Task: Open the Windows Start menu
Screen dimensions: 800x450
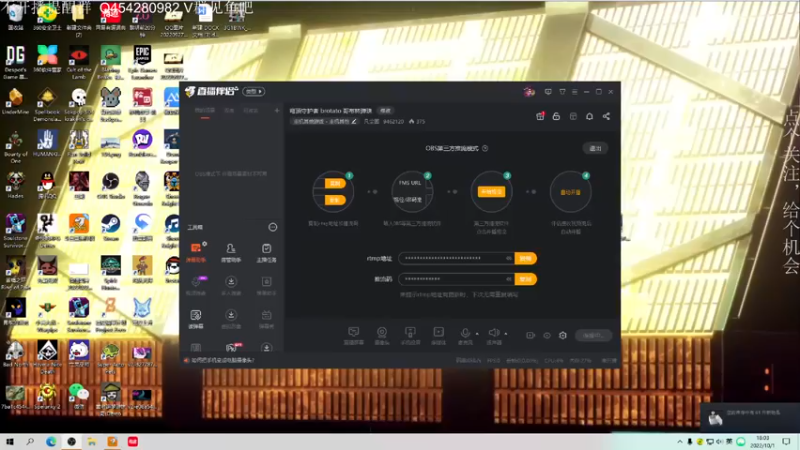Action: point(9,442)
